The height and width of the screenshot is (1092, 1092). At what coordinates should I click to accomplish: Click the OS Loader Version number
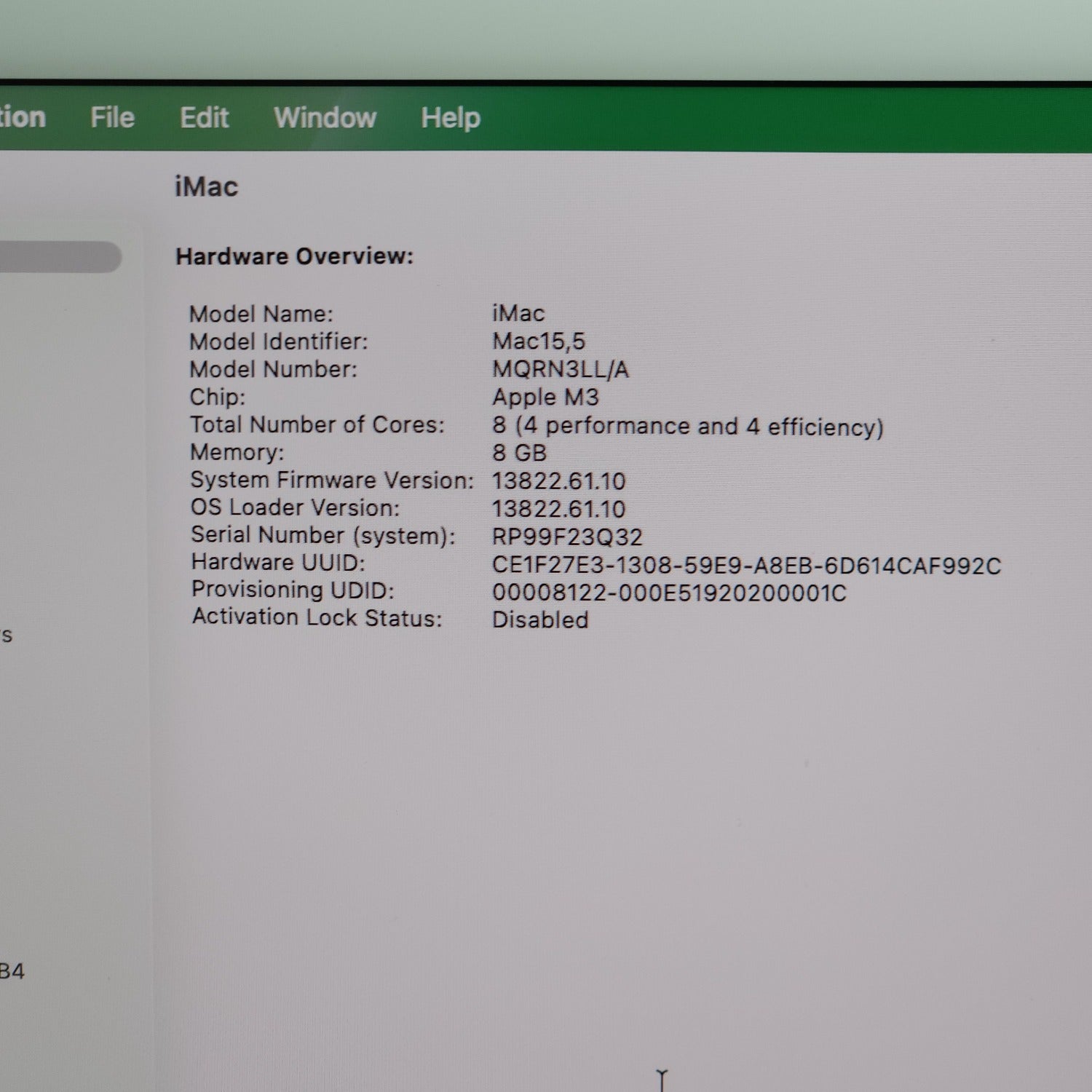tap(558, 509)
